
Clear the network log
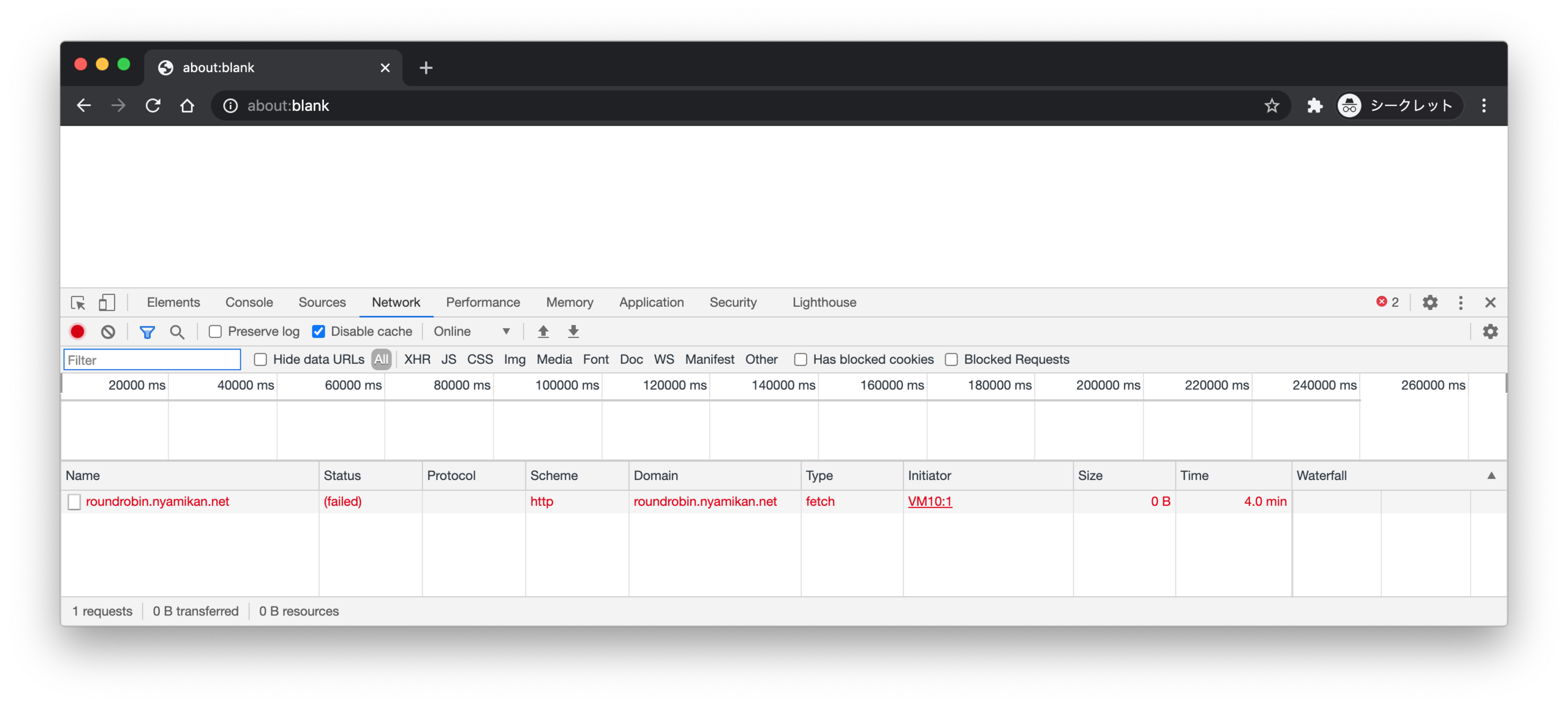click(108, 331)
